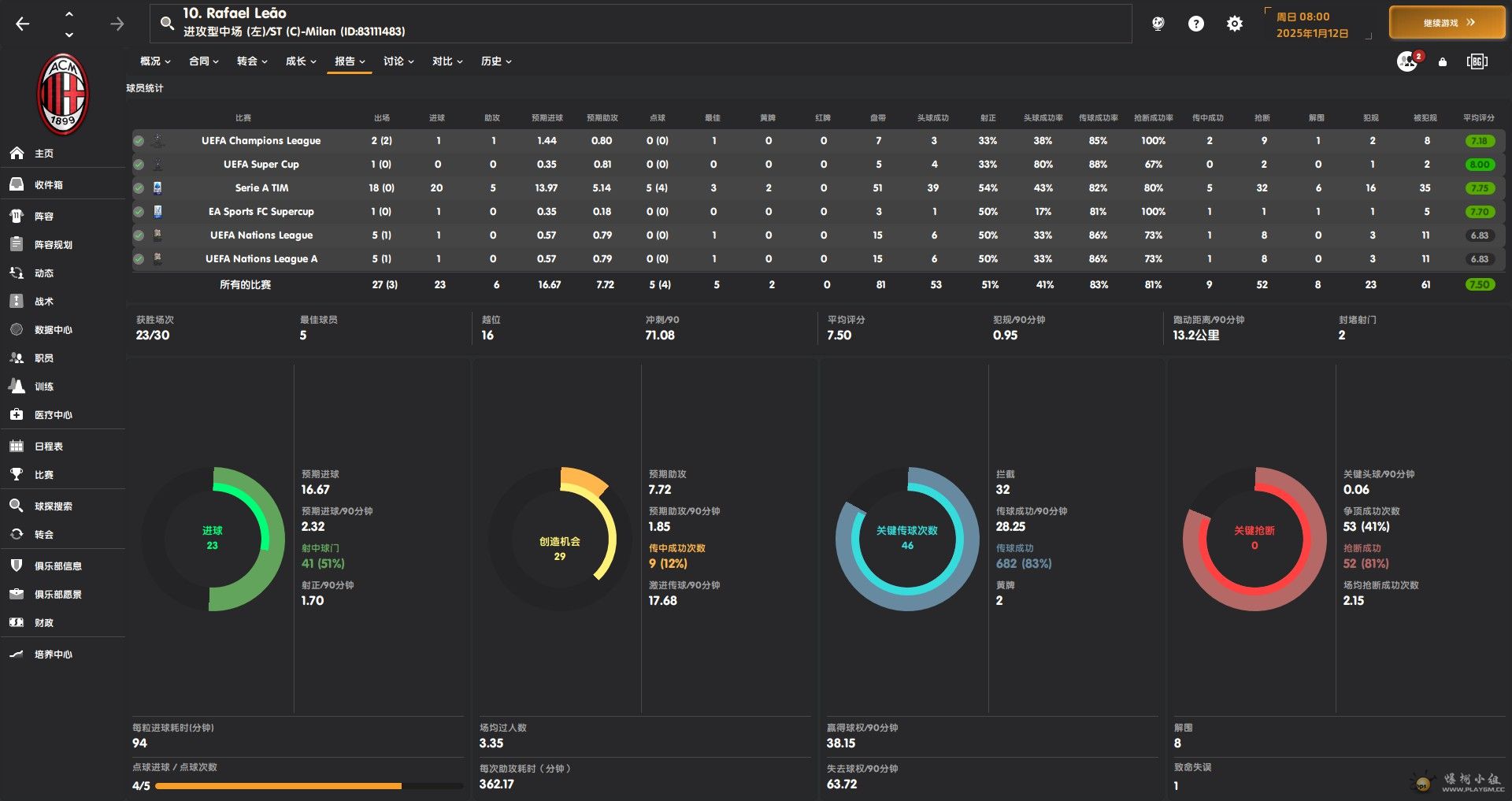Select the 所有的比赛 all competitions row
Image resolution: width=1512 pixels, height=801 pixels.
point(819,285)
